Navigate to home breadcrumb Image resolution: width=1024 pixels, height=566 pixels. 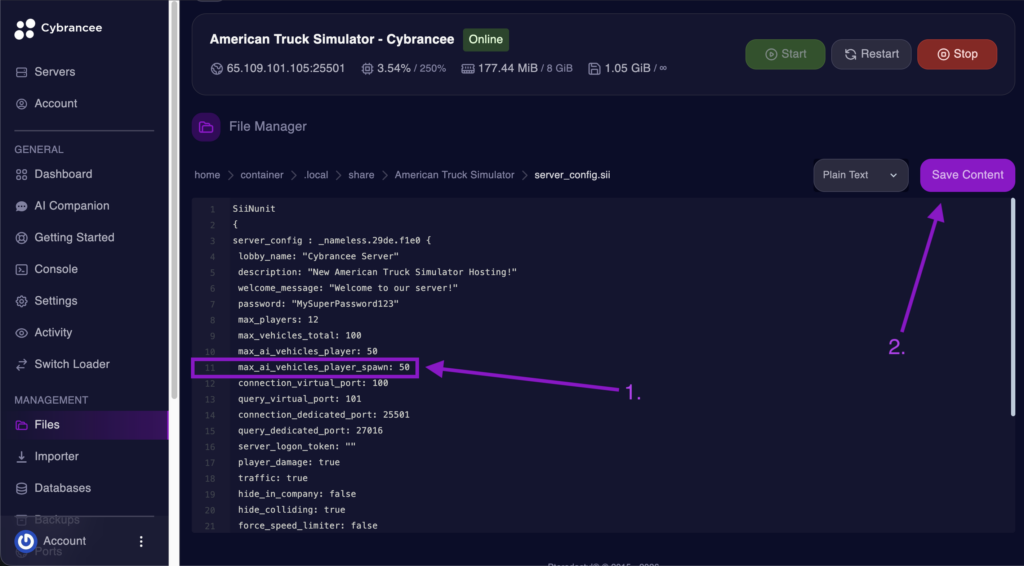coord(207,175)
